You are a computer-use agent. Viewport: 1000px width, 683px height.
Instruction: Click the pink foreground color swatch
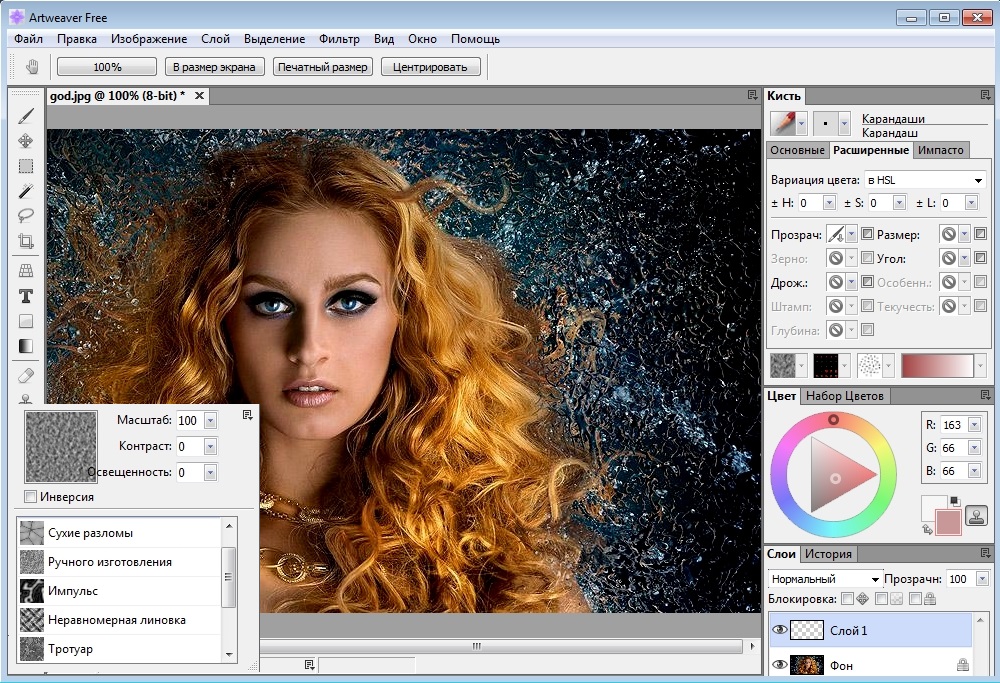pyautogui.click(x=948, y=521)
